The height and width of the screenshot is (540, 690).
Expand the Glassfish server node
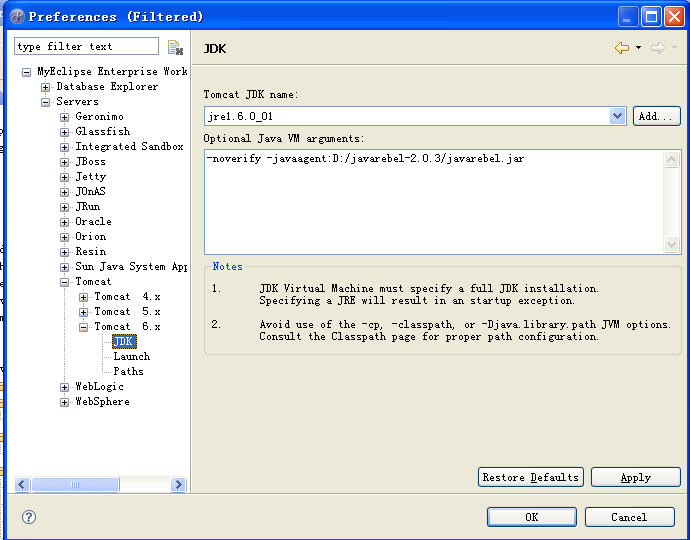[64, 132]
